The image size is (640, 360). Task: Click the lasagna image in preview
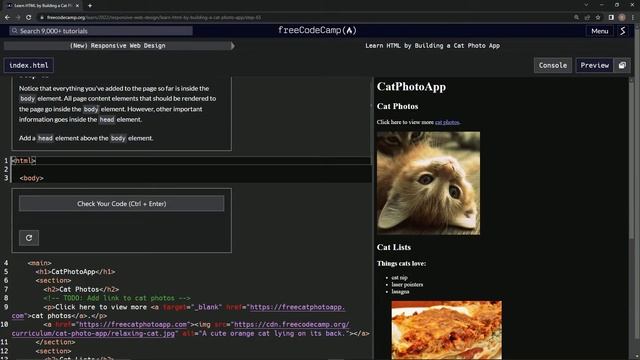click(x=447, y=330)
